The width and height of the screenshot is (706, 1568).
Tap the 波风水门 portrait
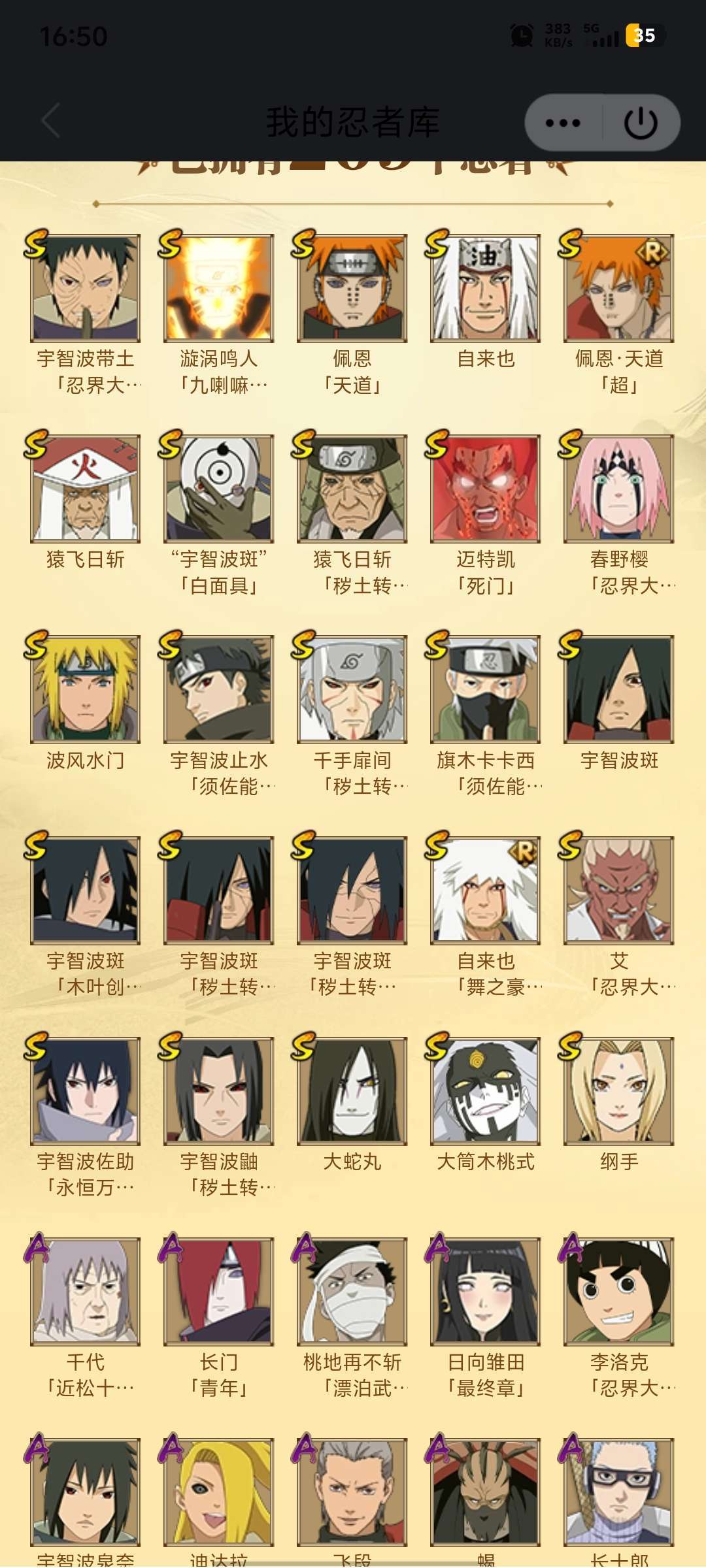point(85,689)
